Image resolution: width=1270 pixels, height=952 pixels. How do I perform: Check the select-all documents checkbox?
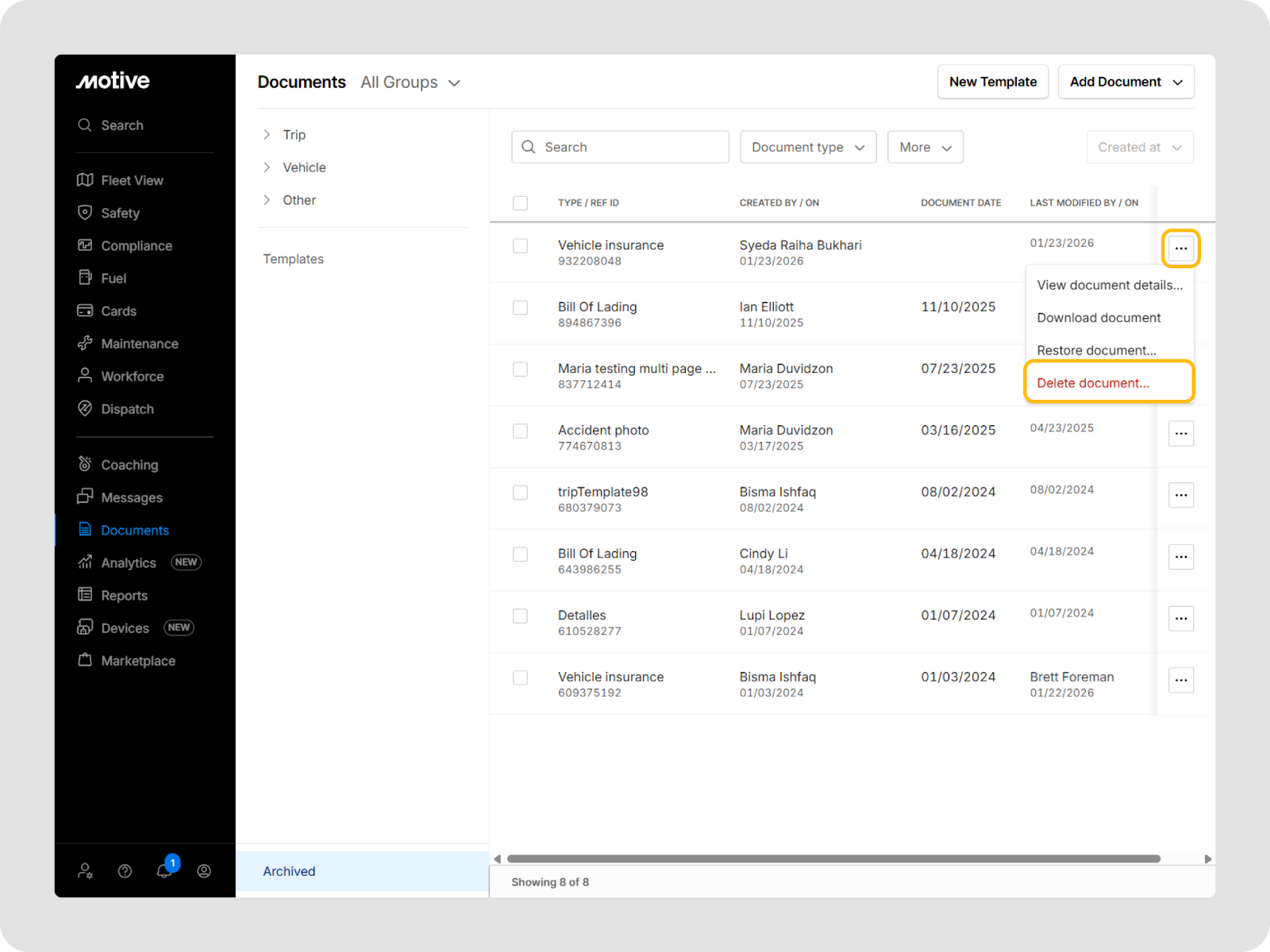(x=521, y=203)
